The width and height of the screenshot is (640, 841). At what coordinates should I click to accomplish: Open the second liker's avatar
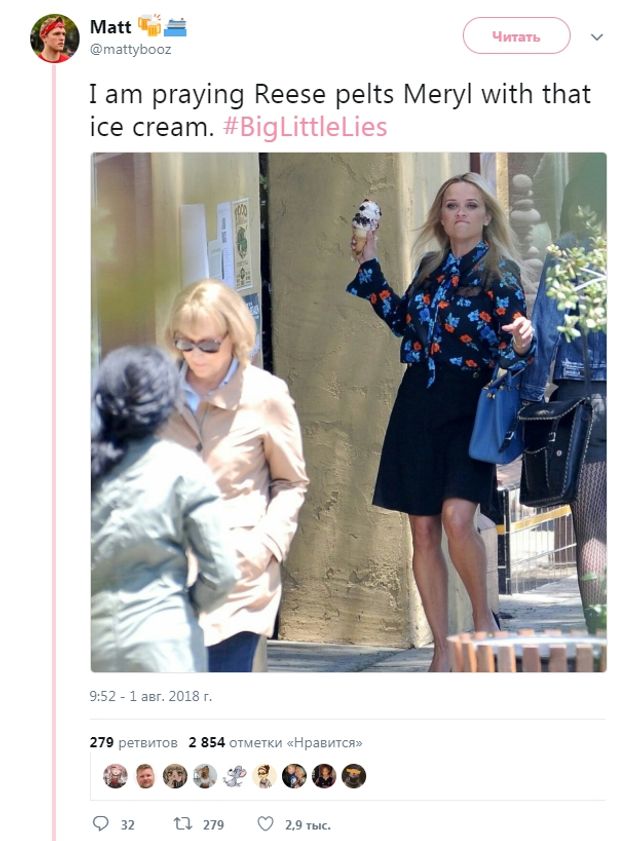point(145,776)
